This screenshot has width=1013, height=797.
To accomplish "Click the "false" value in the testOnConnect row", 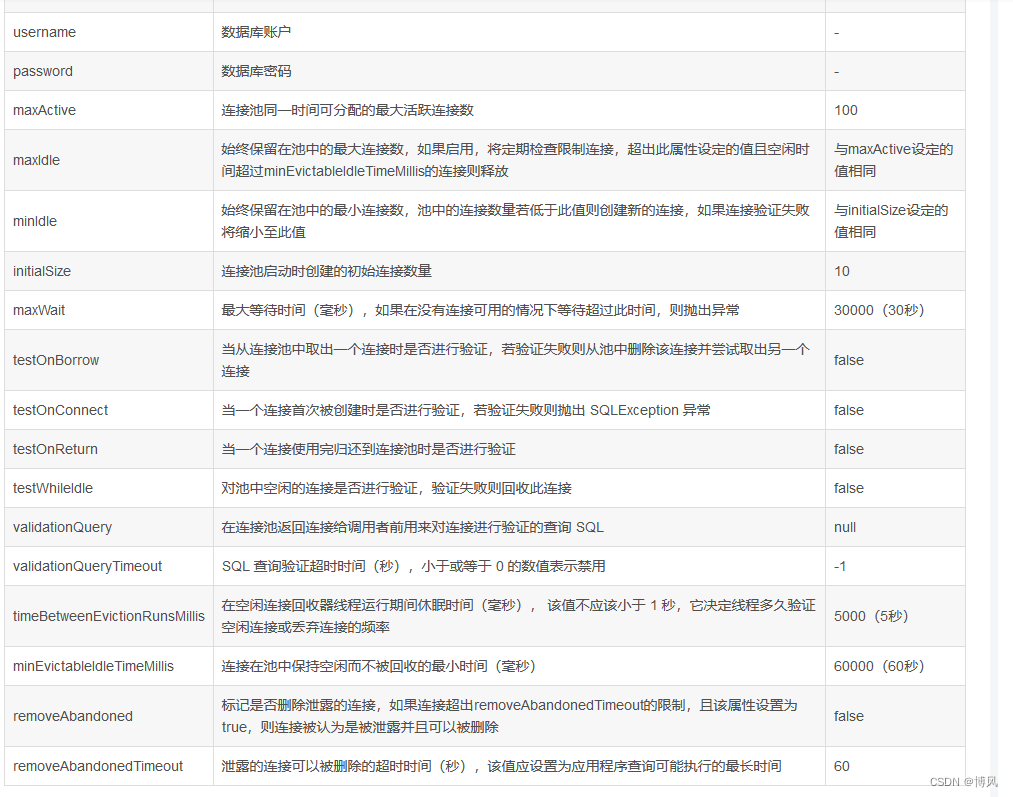I will click(849, 410).
